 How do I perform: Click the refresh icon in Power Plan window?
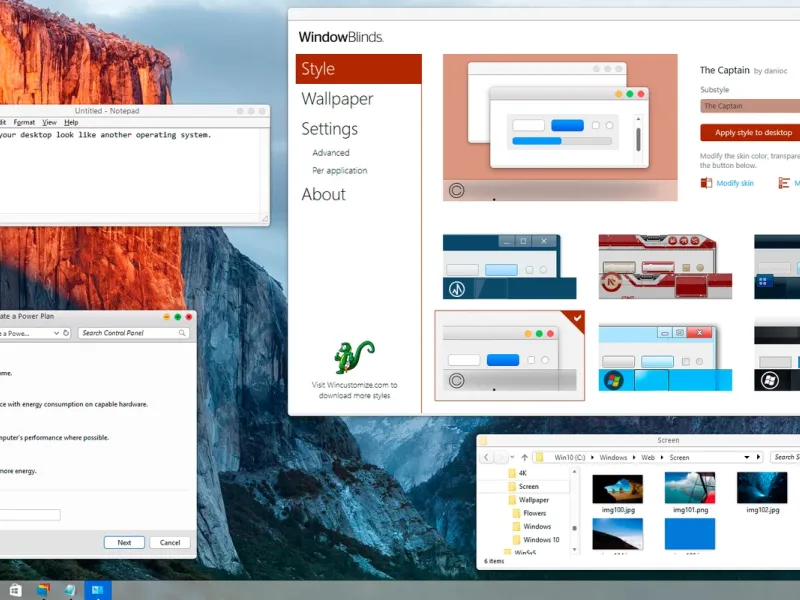click(66, 333)
